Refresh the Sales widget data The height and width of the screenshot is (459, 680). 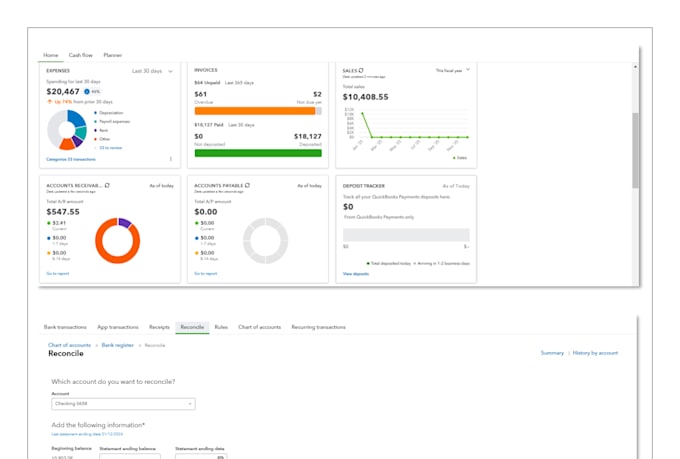point(361,70)
